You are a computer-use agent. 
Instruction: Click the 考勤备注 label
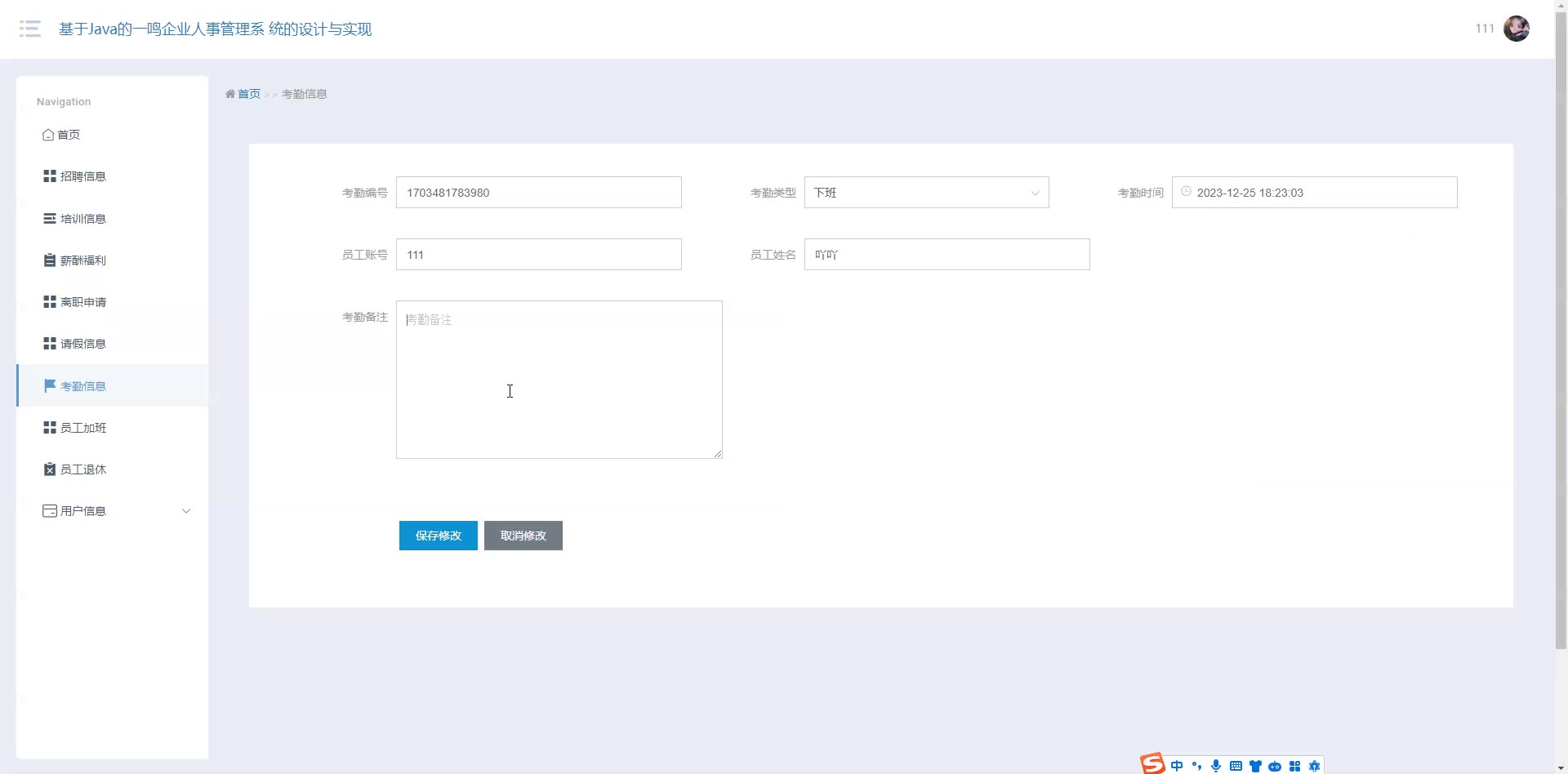pyautogui.click(x=364, y=317)
